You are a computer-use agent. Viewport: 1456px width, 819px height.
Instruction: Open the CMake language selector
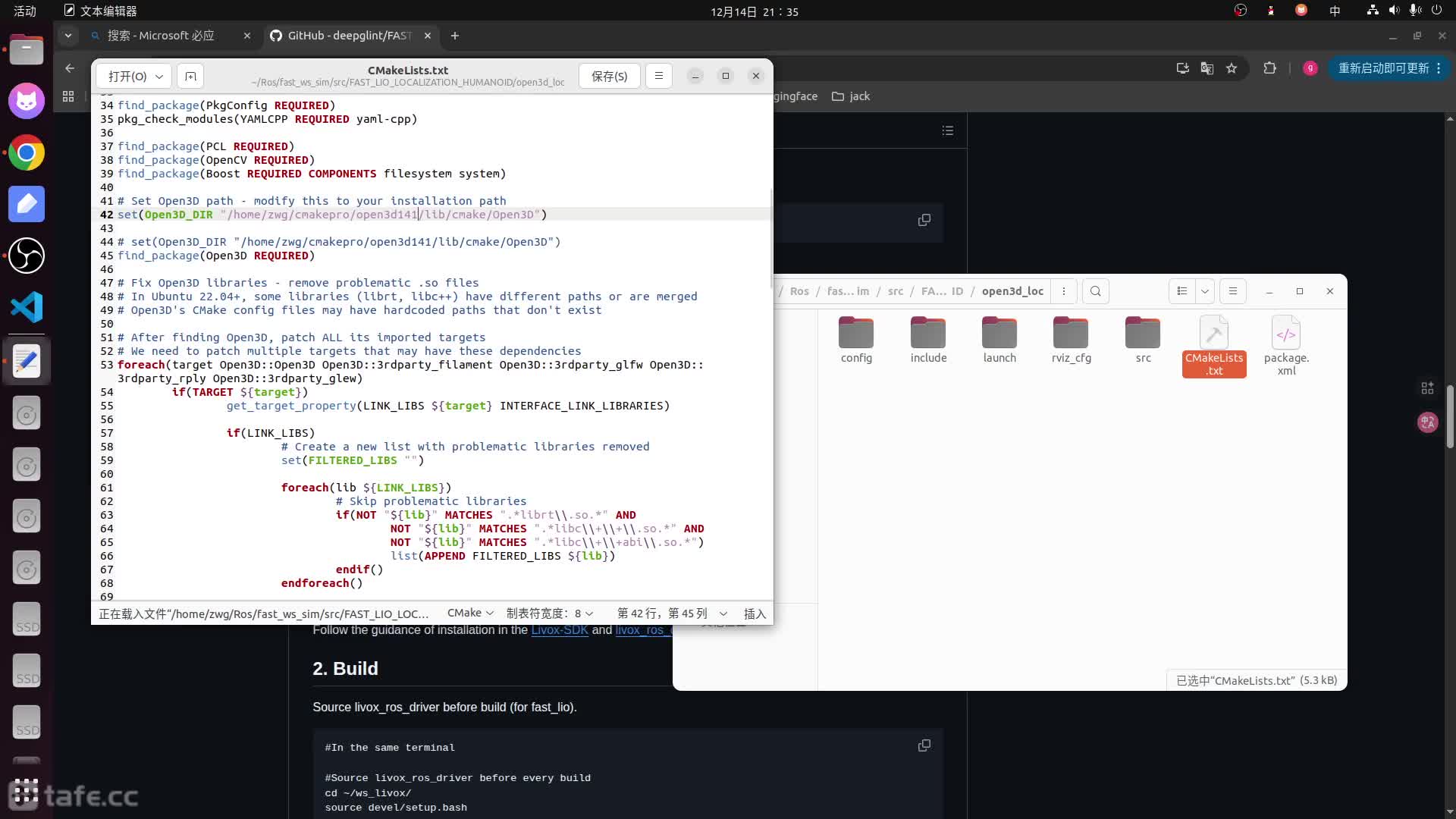pos(470,613)
